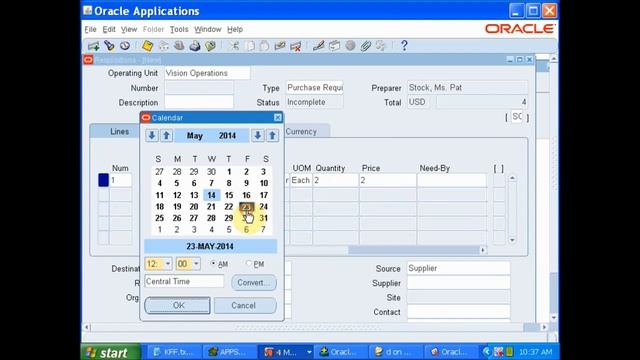Click the Zoom toolbar icon
The image size is (640, 360).
pos(334,46)
